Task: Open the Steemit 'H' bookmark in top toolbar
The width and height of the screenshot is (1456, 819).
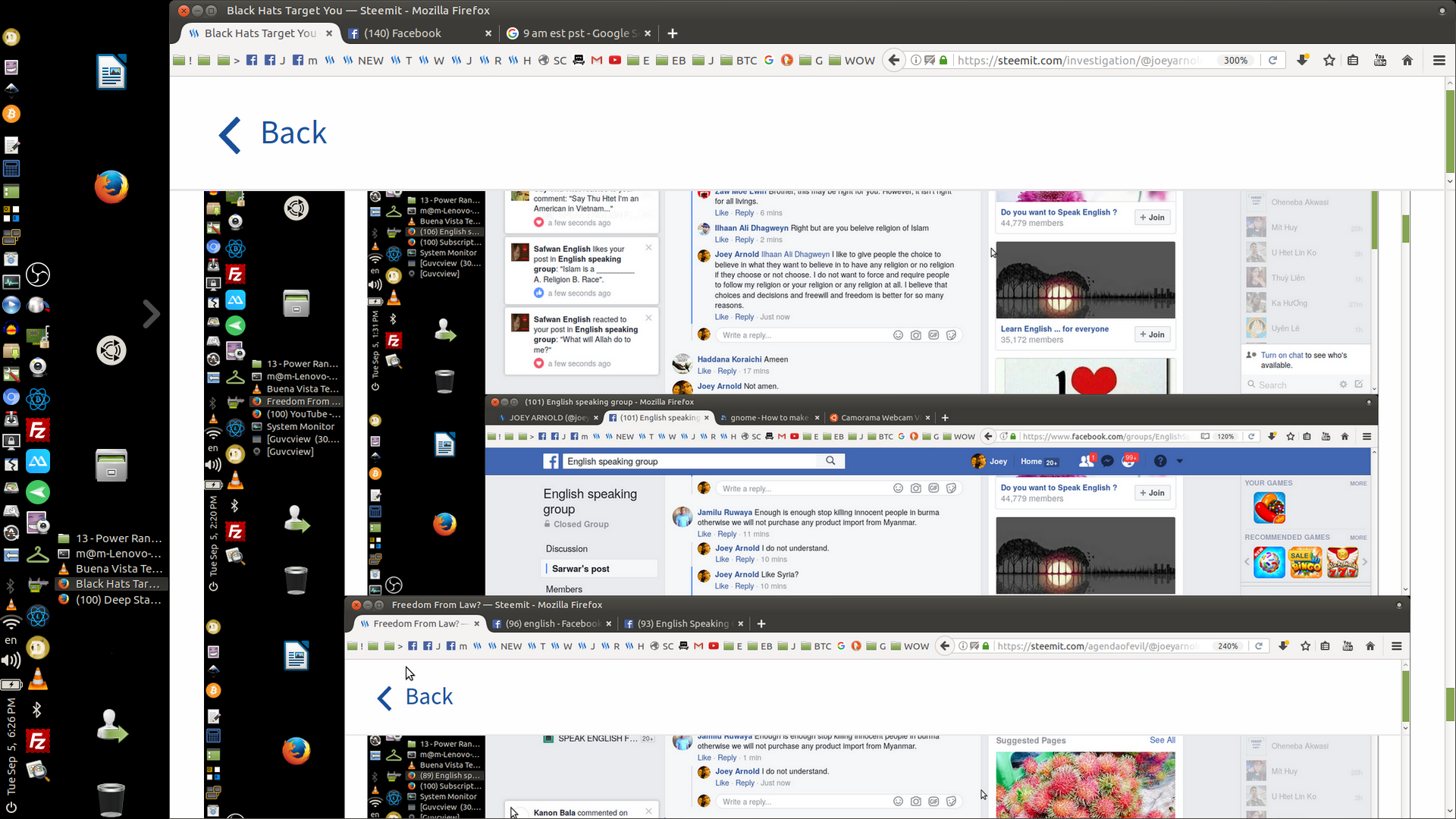Action: click(x=519, y=60)
